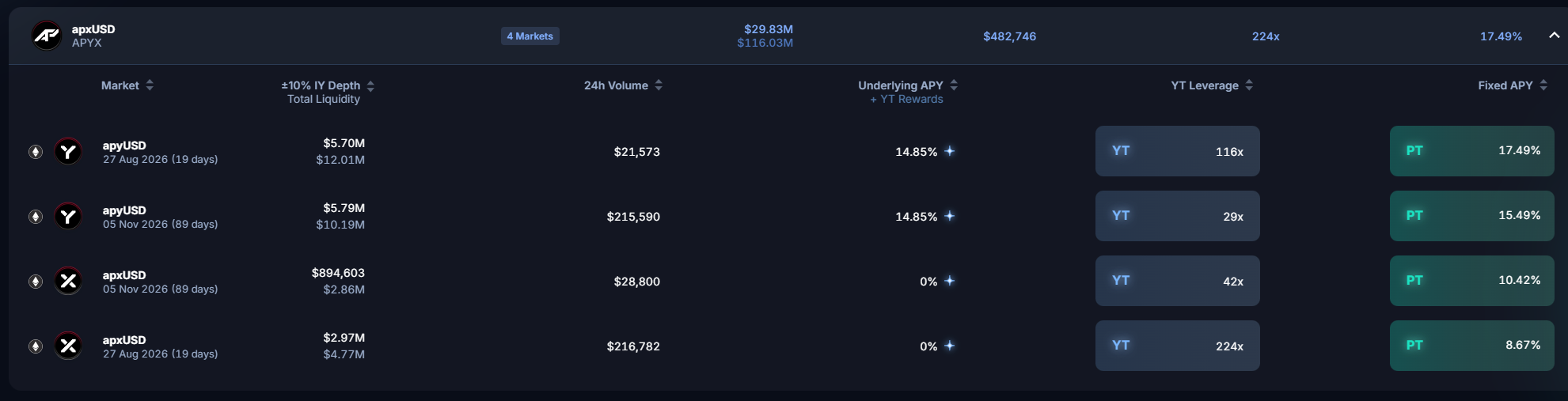This screenshot has width=1568, height=401.
Task: Click apyUSD token icon for 05 Nov market
Action: click(68, 216)
